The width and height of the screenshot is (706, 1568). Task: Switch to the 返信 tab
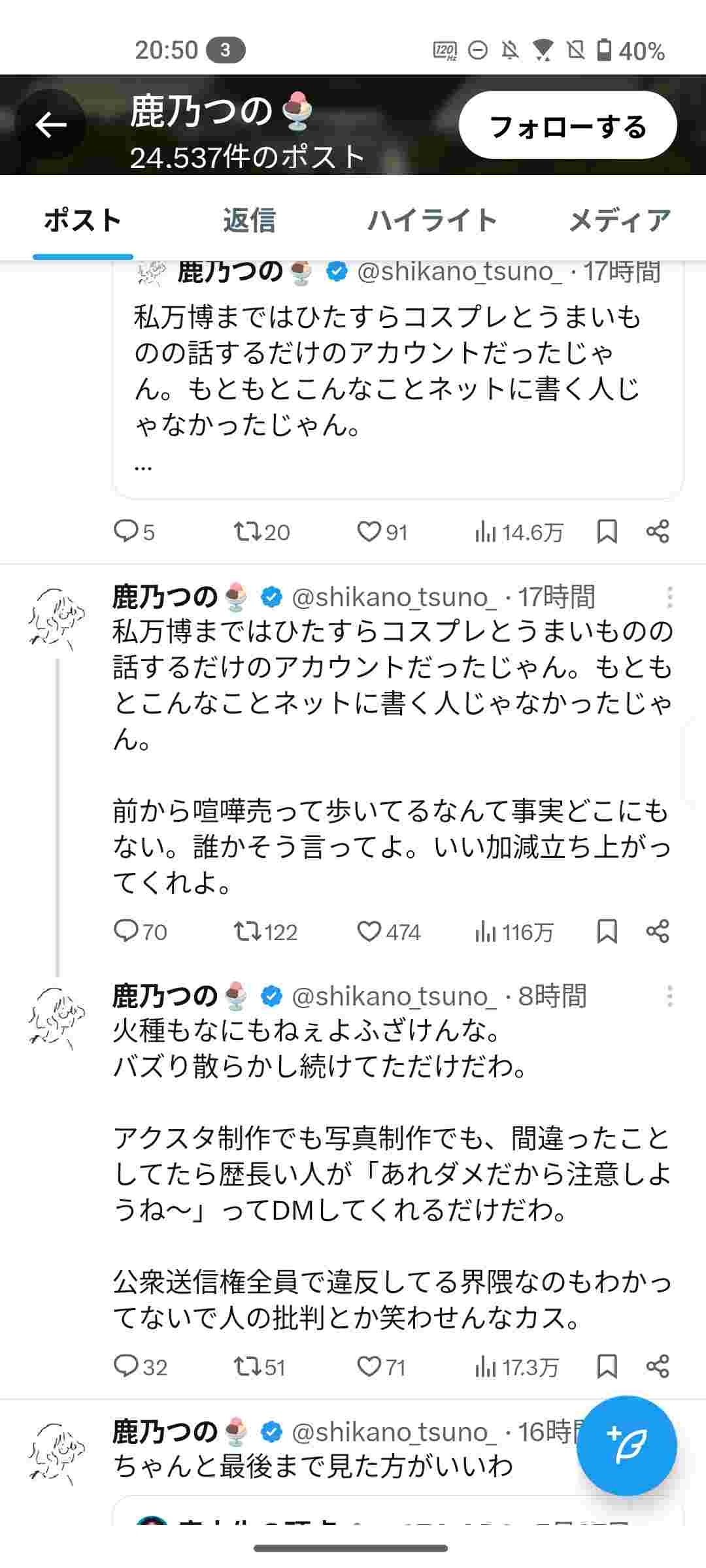click(249, 221)
